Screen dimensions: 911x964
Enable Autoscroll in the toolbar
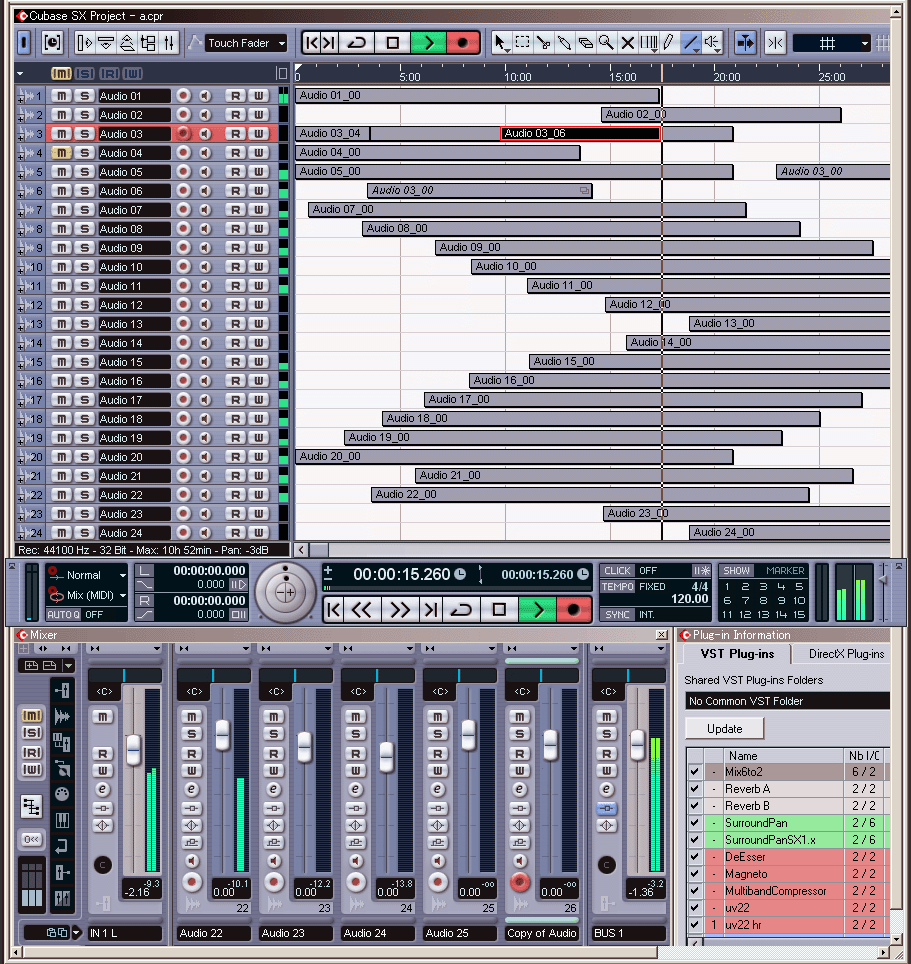pyautogui.click(x=745, y=42)
